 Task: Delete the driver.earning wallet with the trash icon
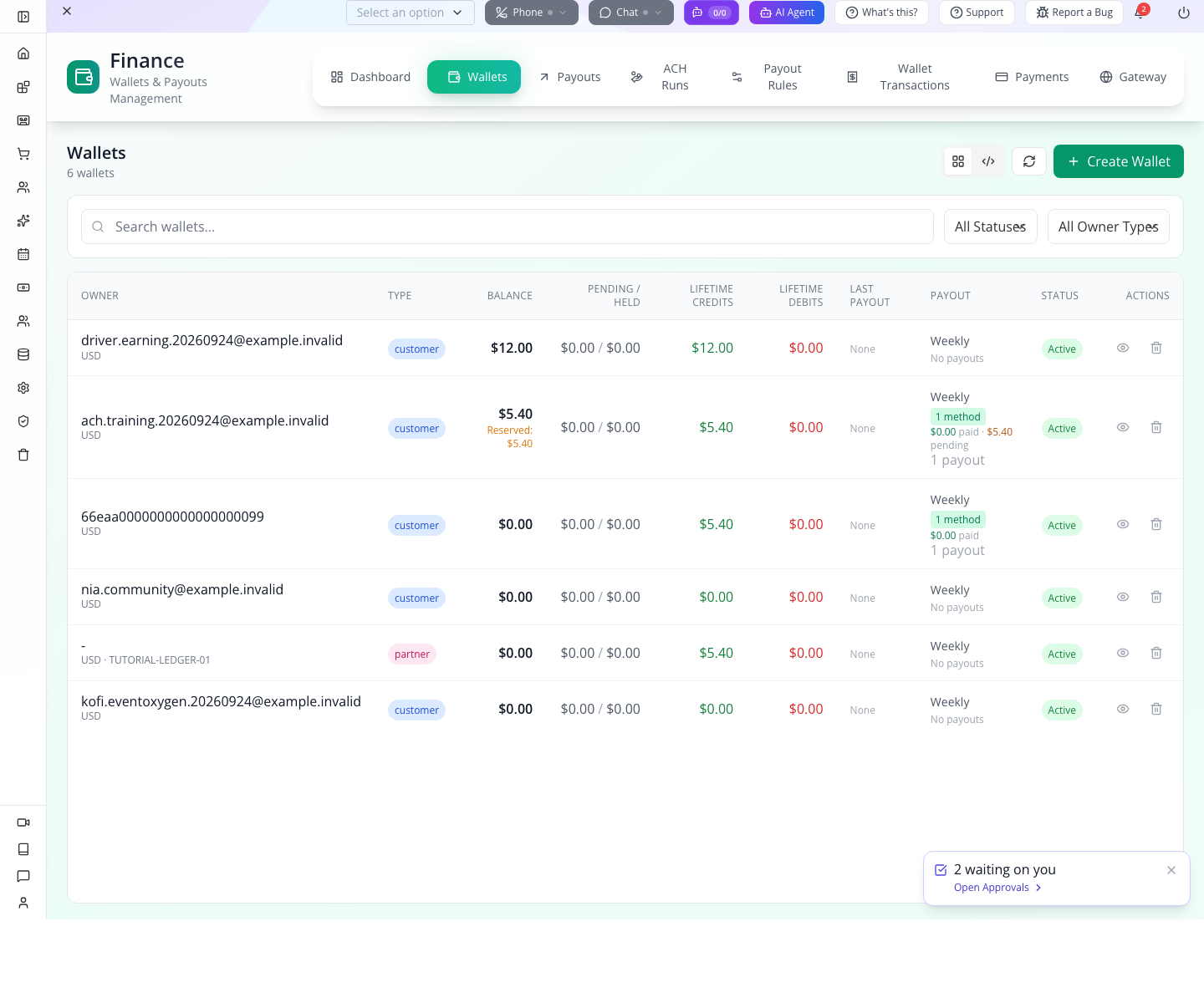(1156, 348)
